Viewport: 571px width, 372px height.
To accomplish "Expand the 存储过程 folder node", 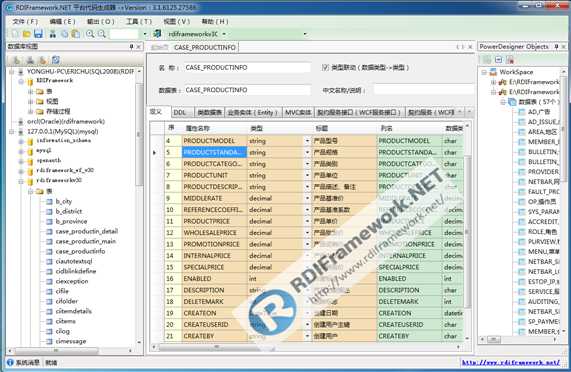I will [x=31, y=111].
